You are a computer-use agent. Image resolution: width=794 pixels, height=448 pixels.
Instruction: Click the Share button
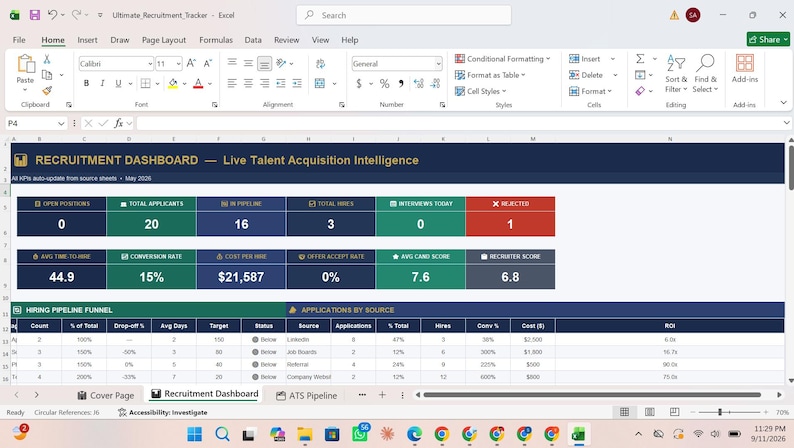tap(768, 39)
